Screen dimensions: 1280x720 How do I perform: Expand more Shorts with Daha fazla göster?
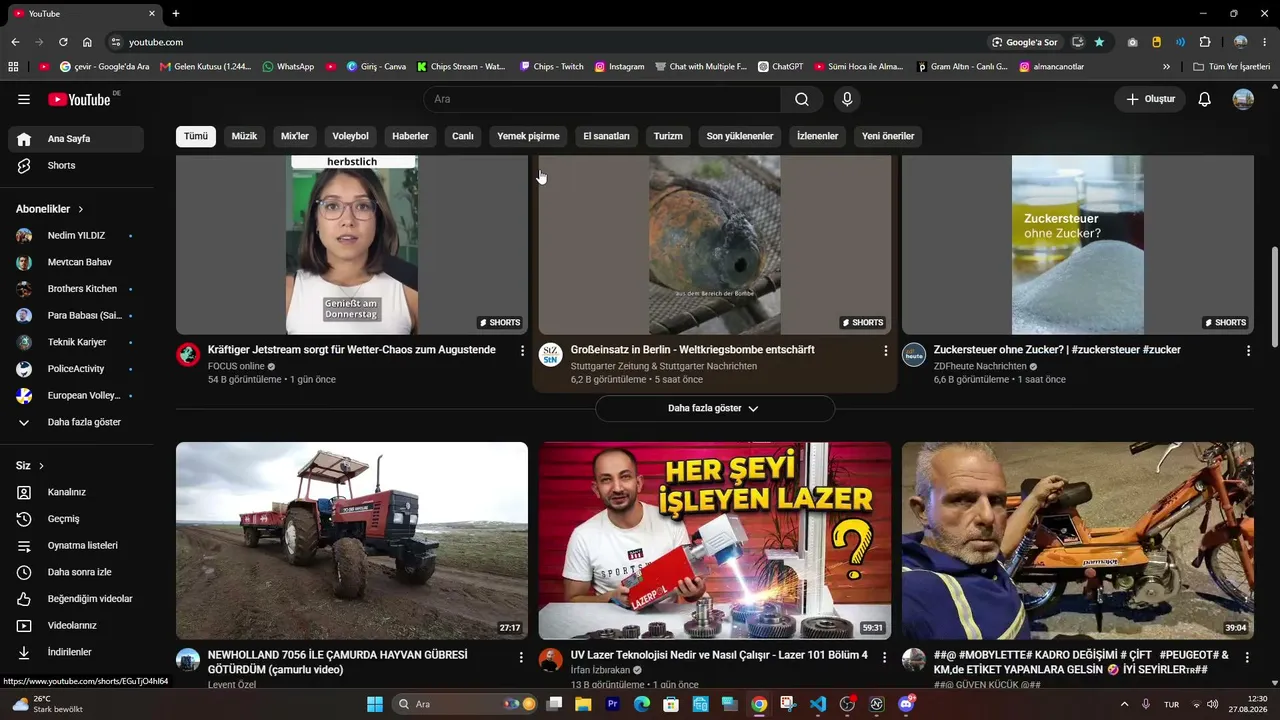click(714, 408)
